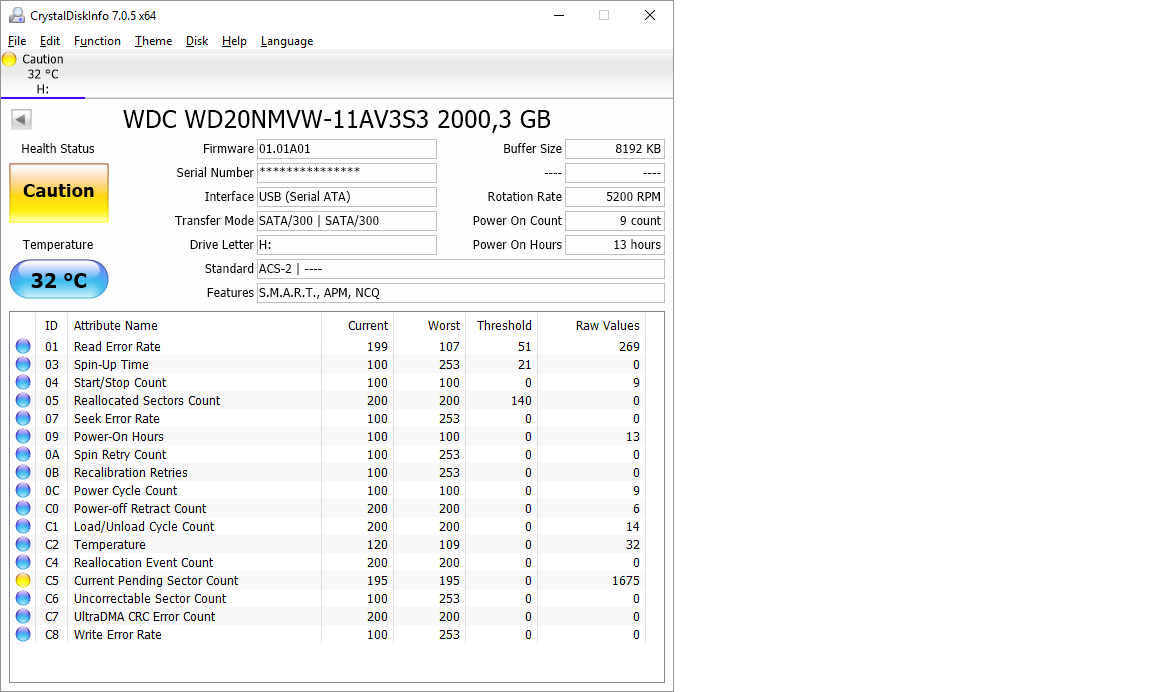The width and height of the screenshot is (1152, 692).
Task: Click the blue status icon for Power Cycle Count
Action: pos(24,490)
